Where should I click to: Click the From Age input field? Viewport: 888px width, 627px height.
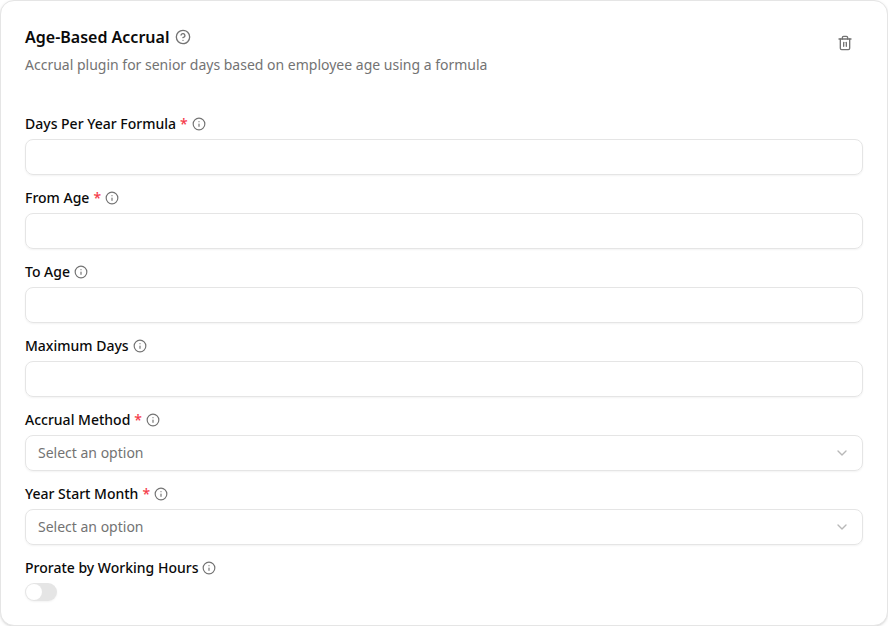click(x=444, y=231)
